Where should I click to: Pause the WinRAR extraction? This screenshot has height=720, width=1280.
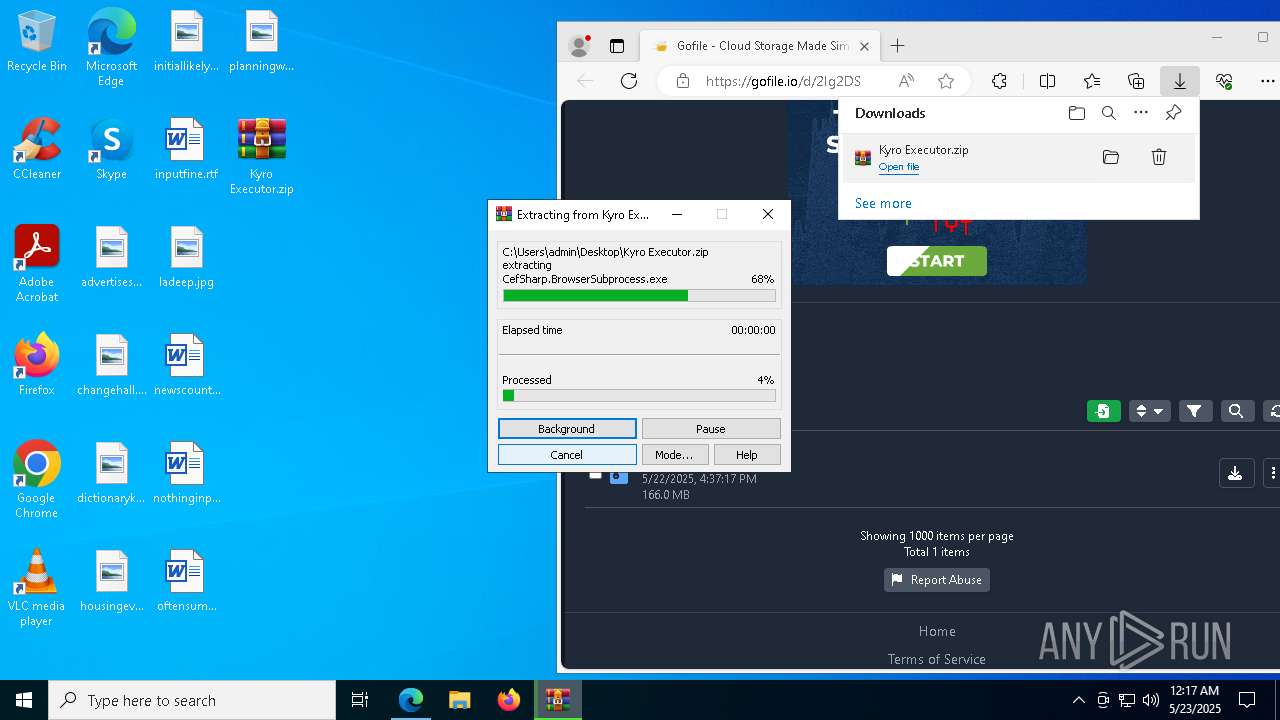click(711, 429)
